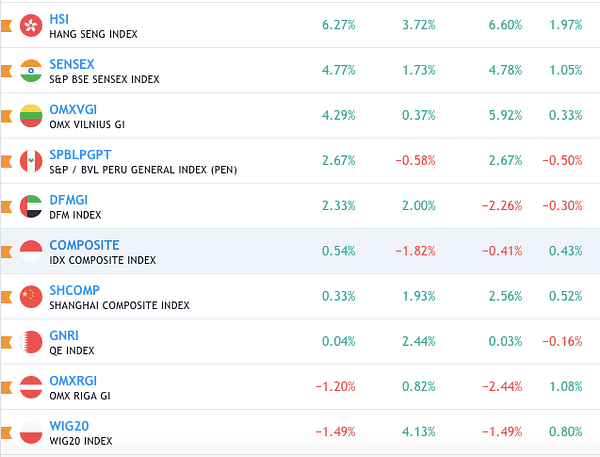Click the China flag logo for SHCOMP

coord(31,297)
